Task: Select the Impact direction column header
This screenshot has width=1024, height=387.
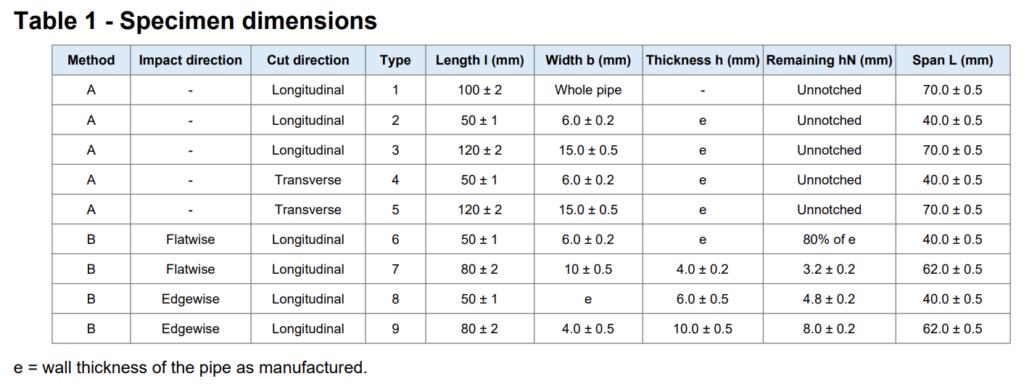Action: (x=190, y=60)
